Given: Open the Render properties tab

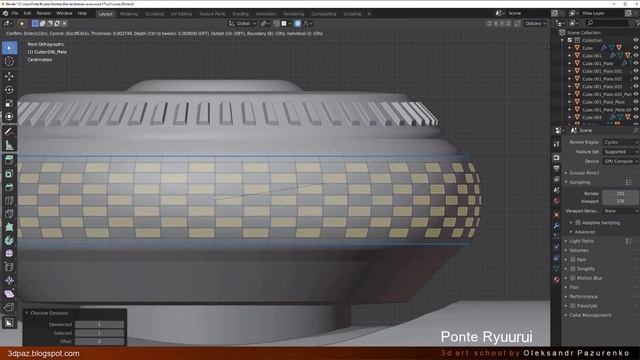Looking at the screenshot, I should (556, 158).
